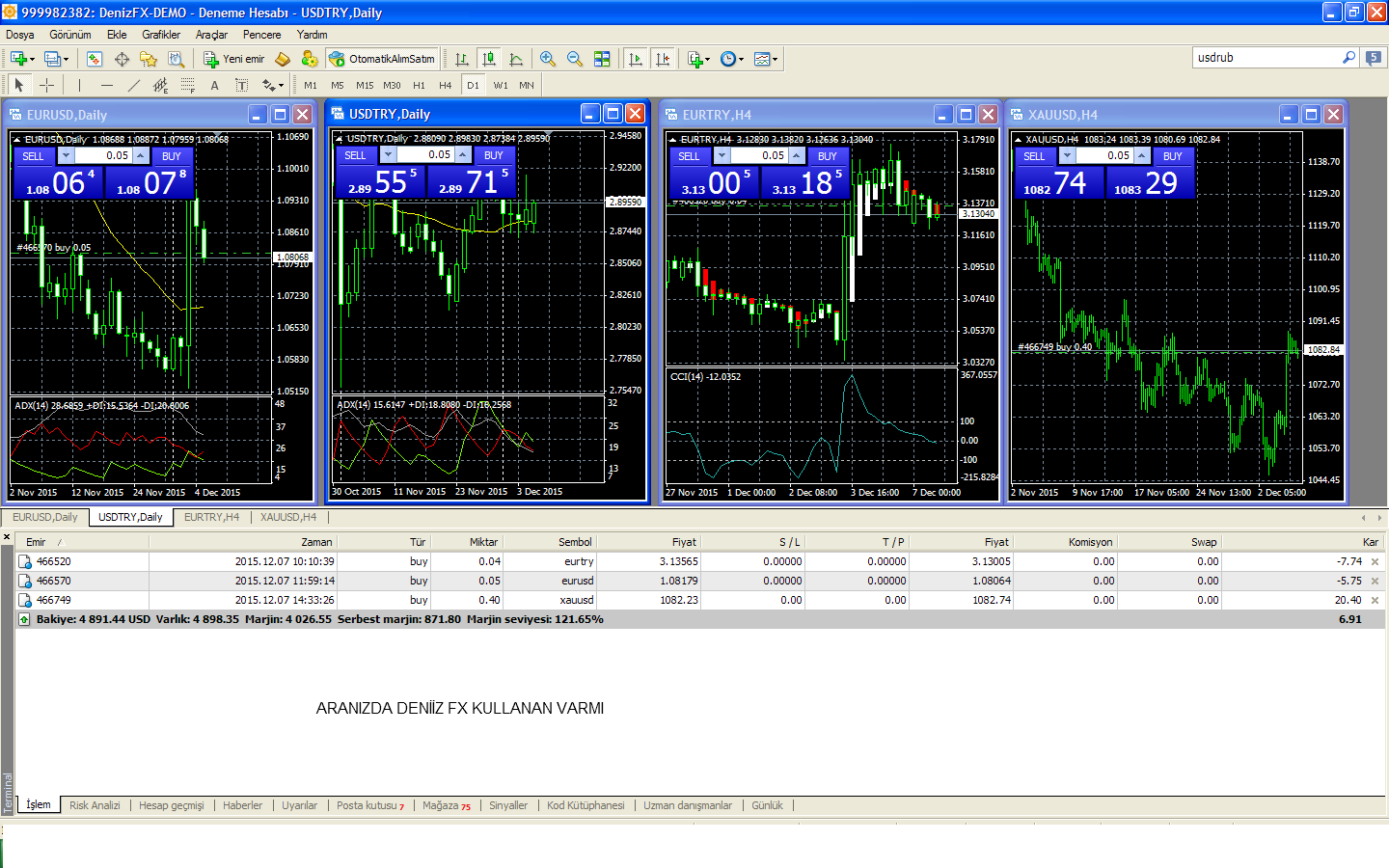1389x868 pixels.
Task: Select order row 466520
Action: [700, 561]
